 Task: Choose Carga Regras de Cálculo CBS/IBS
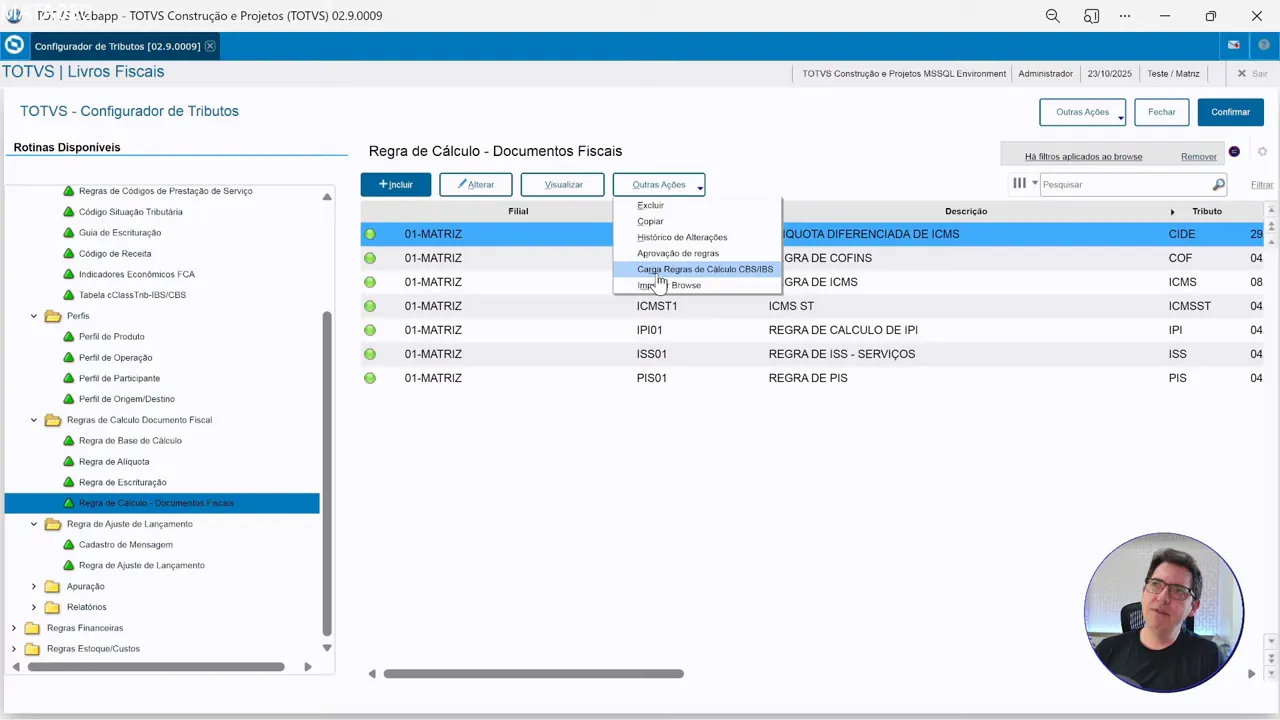[x=704, y=269]
